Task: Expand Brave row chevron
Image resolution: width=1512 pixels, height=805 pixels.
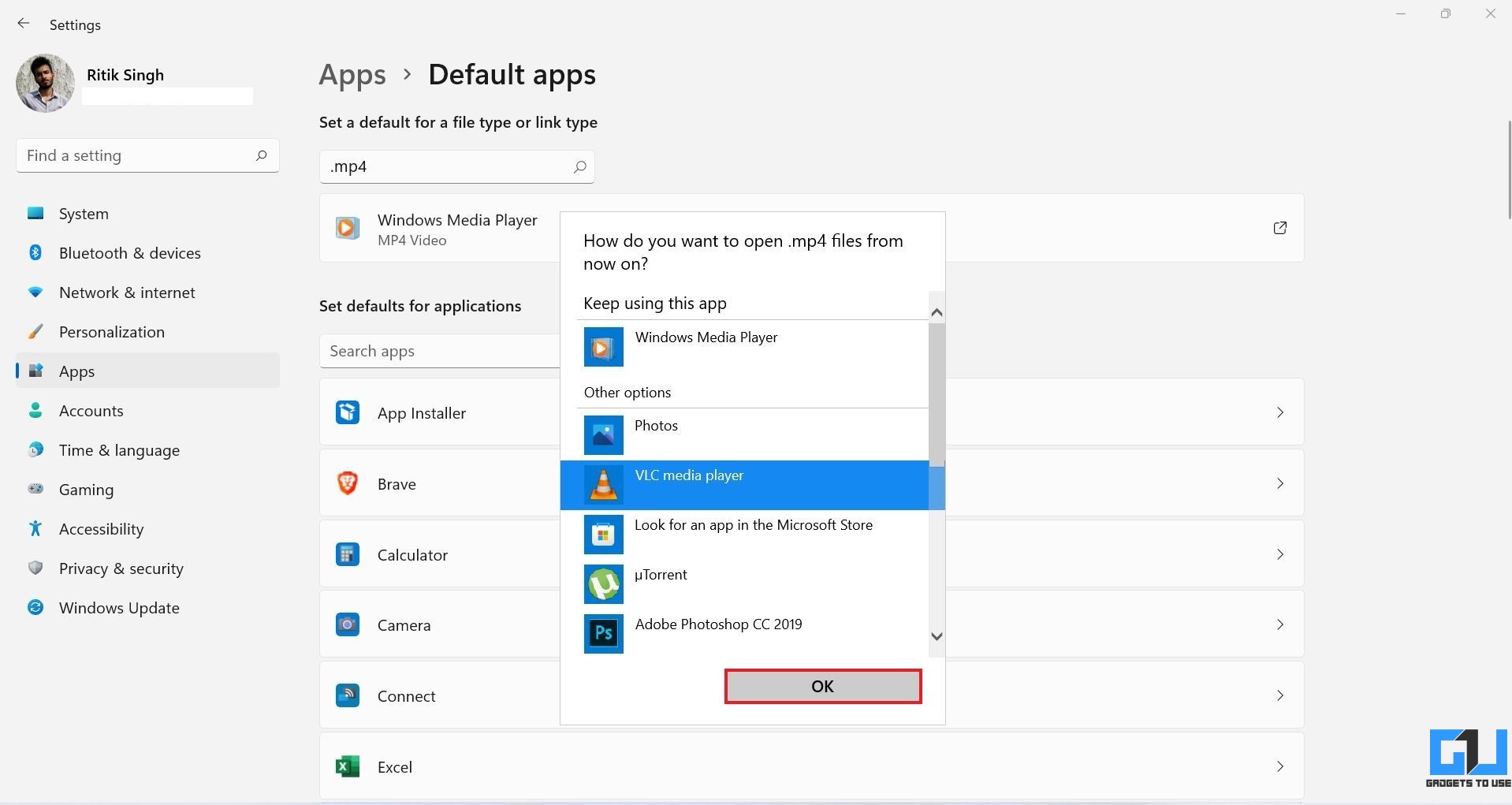Action: coord(1280,483)
